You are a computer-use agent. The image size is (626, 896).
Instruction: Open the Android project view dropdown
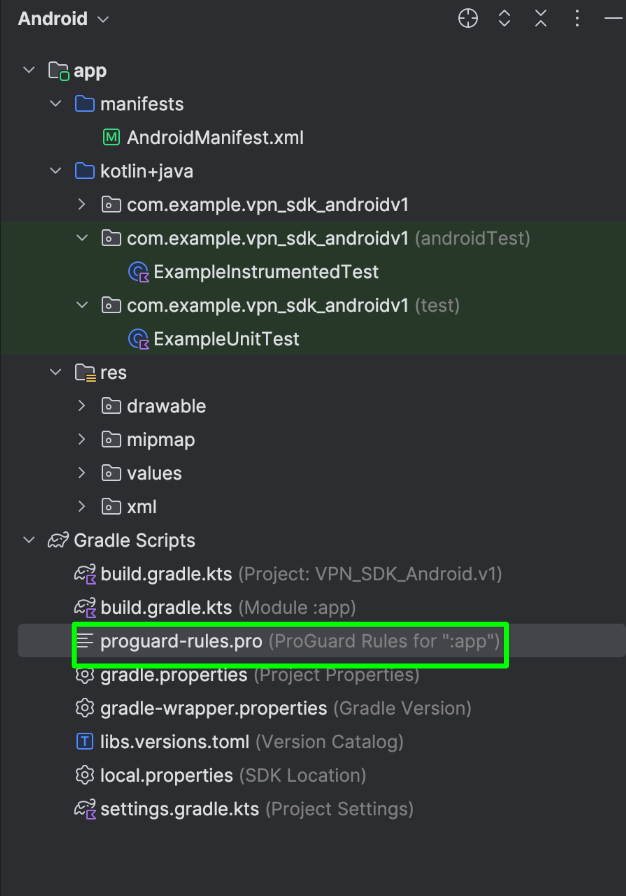[x=63, y=19]
